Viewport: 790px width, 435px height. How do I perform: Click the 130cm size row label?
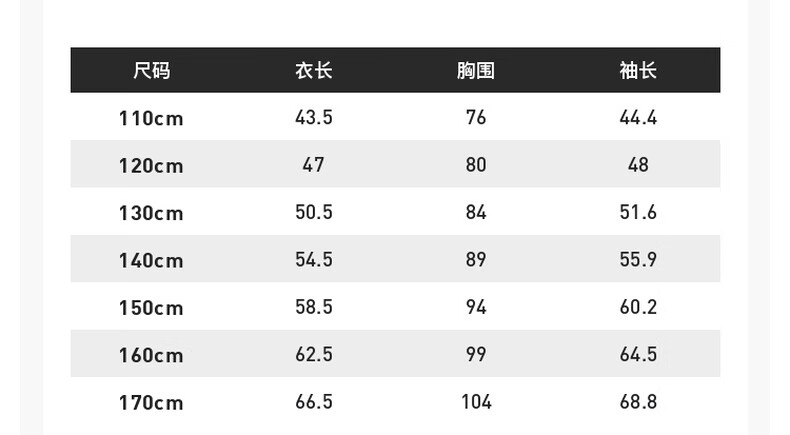tap(151, 213)
